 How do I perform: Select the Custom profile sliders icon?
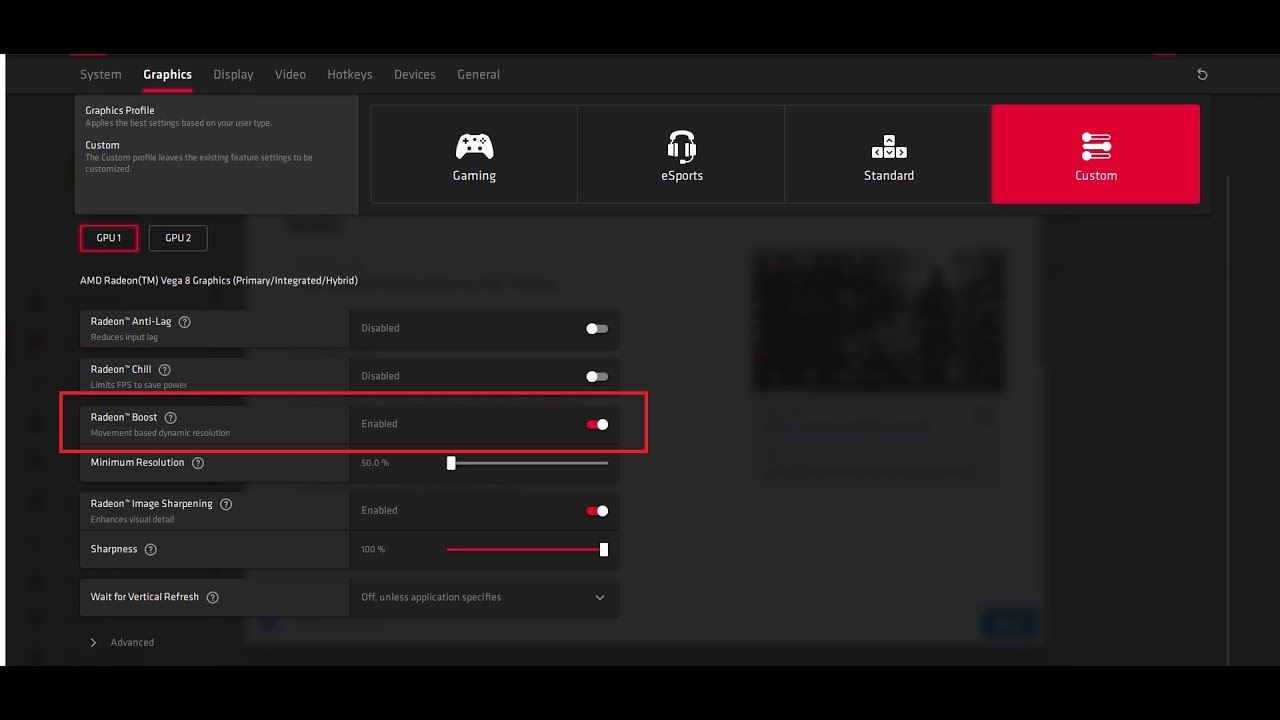(1096, 146)
